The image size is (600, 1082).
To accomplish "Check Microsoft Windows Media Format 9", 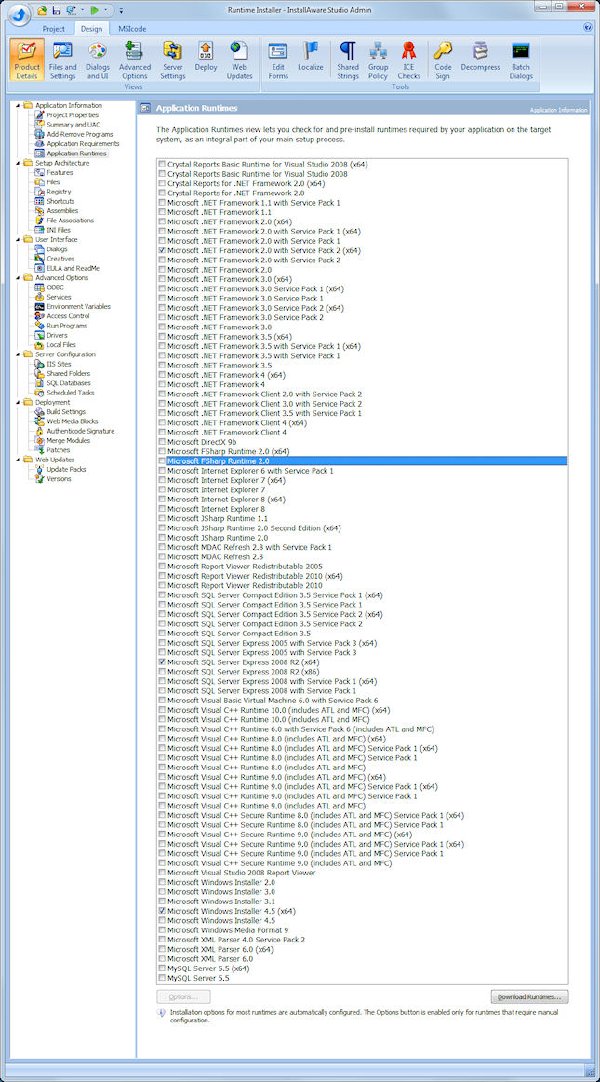I will point(162,930).
